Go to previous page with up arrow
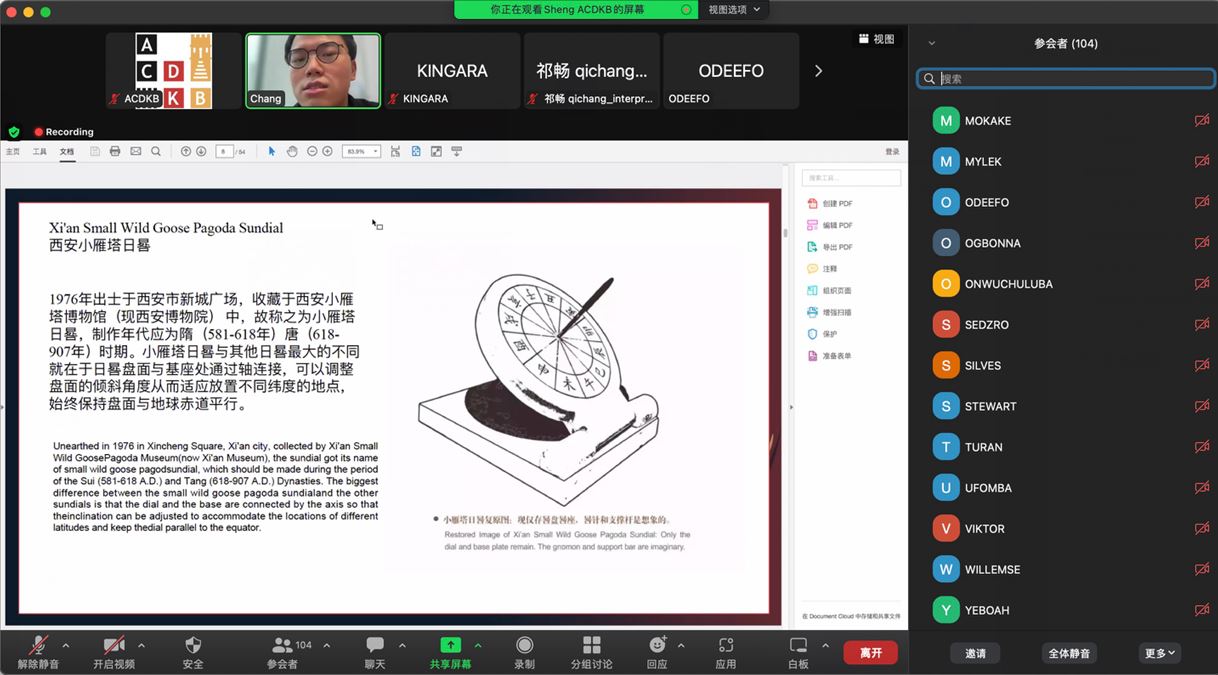Viewport: 1218px width, 675px height. click(186, 151)
